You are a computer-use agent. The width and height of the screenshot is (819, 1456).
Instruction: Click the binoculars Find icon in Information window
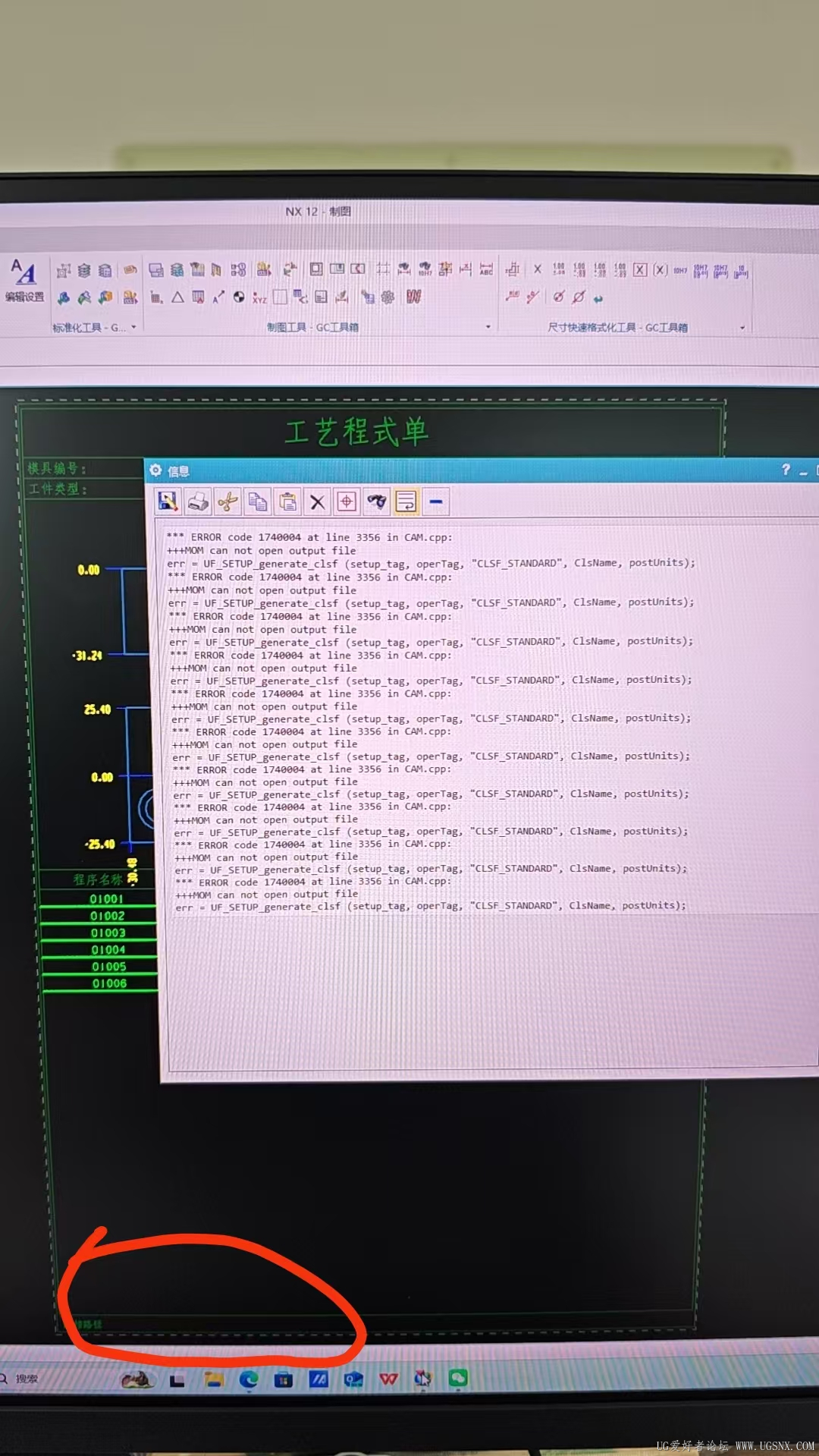tap(376, 502)
